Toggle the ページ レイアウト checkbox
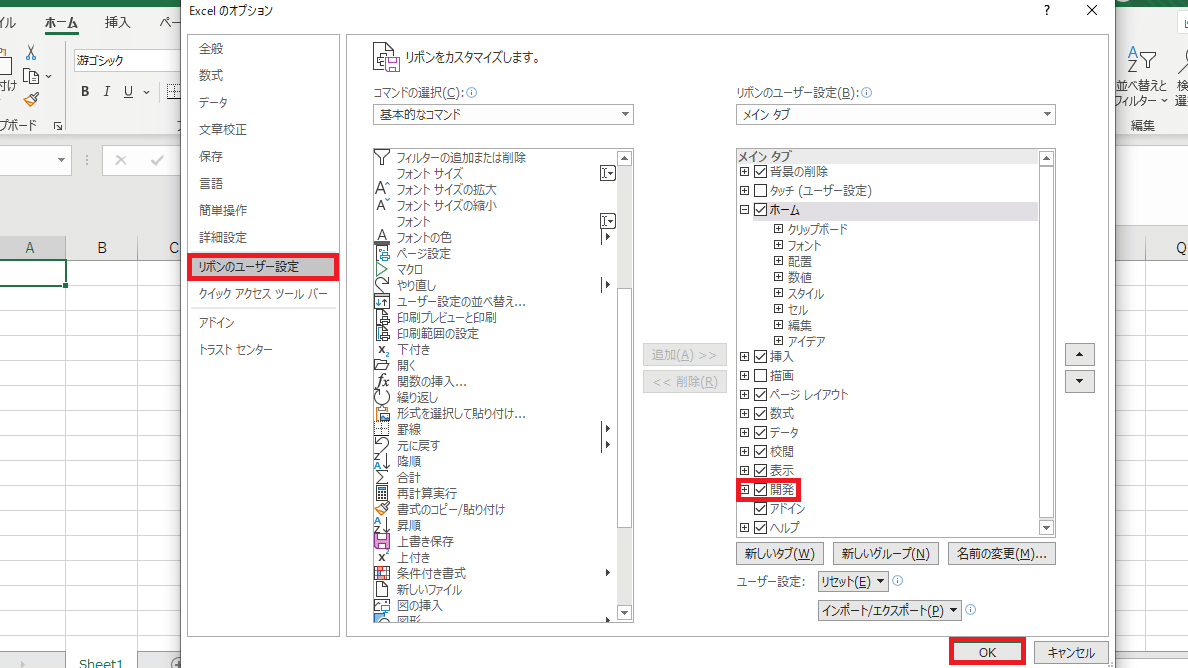The width and height of the screenshot is (1188, 668). [761, 395]
